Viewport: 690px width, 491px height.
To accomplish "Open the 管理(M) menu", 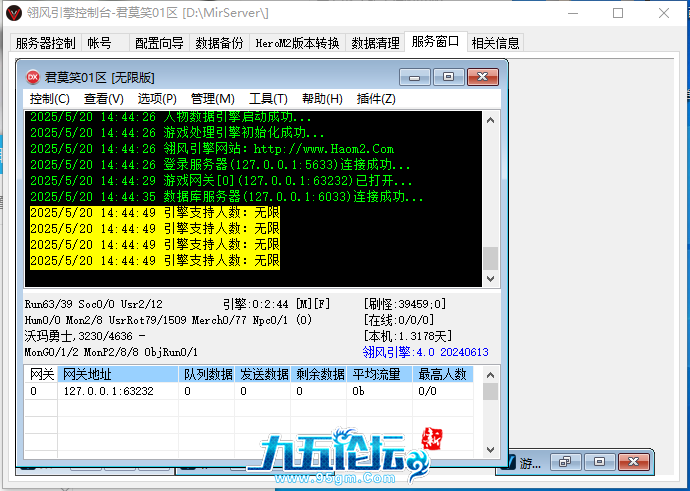I will pos(213,99).
